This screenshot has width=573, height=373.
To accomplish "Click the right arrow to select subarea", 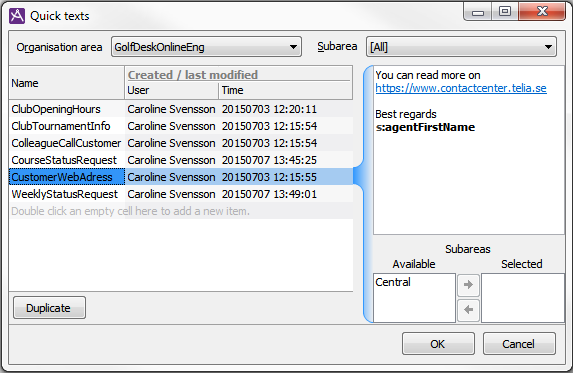I will coord(468,285).
